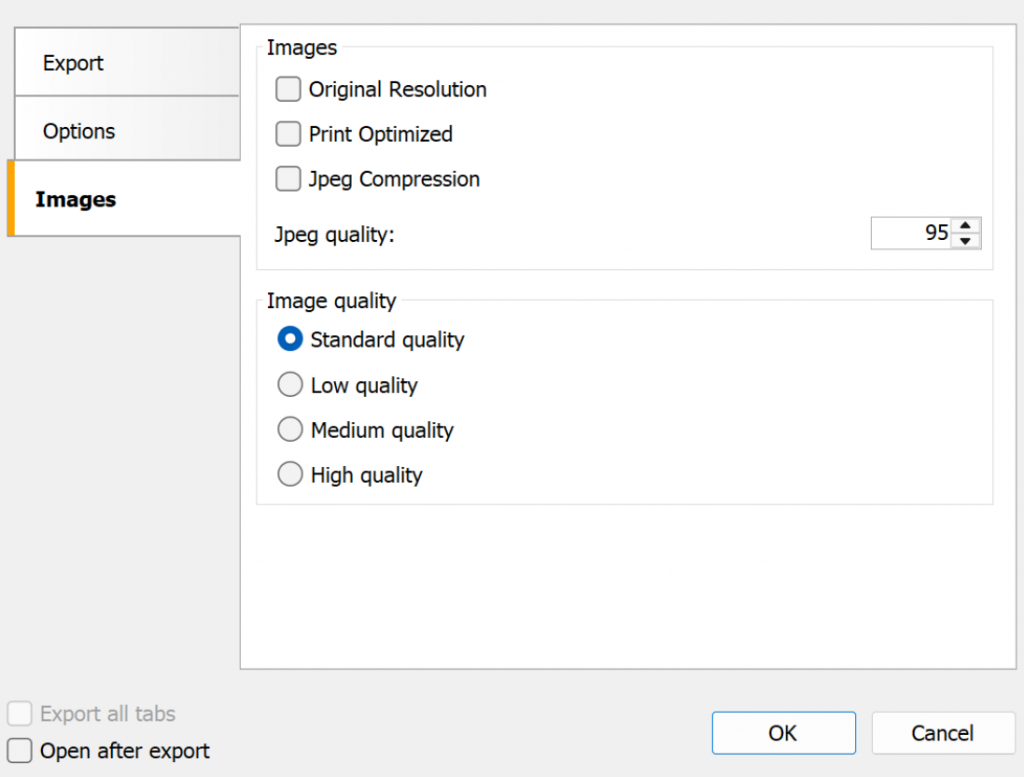The width and height of the screenshot is (1024, 777).
Task: Enable the Original Resolution checkbox
Action: pyautogui.click(x=288, y=90)
